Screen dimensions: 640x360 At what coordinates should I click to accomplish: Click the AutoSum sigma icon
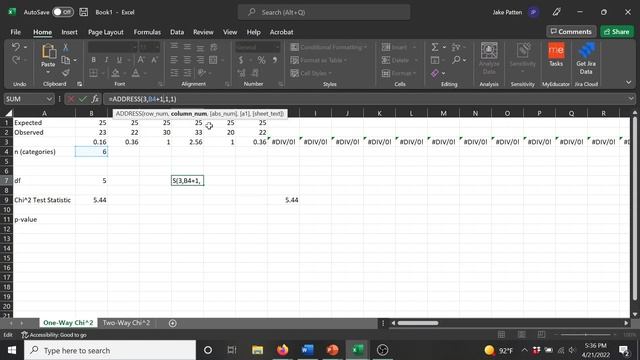(435, 47)
